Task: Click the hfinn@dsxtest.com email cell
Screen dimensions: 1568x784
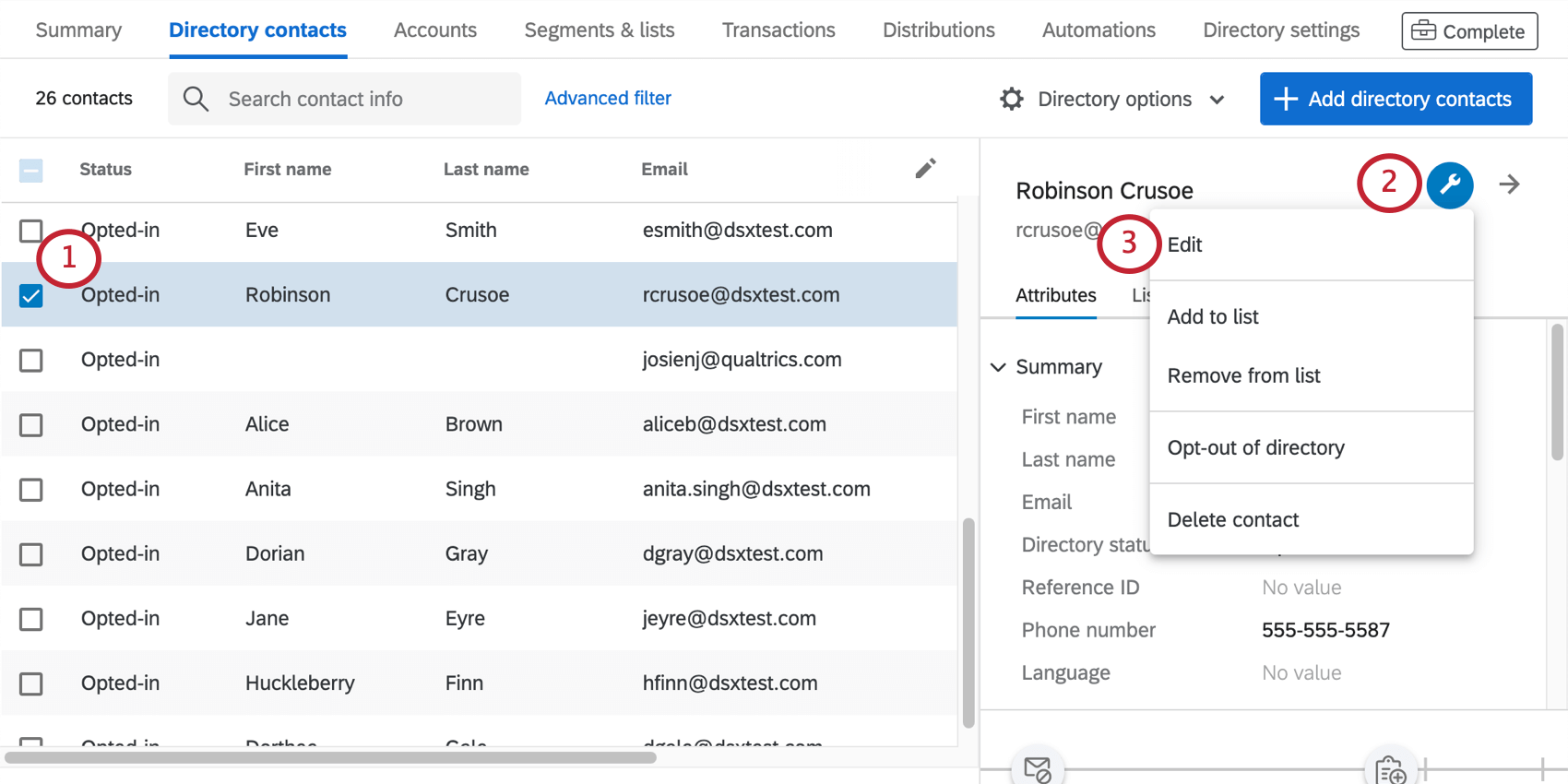Action: 730,683
